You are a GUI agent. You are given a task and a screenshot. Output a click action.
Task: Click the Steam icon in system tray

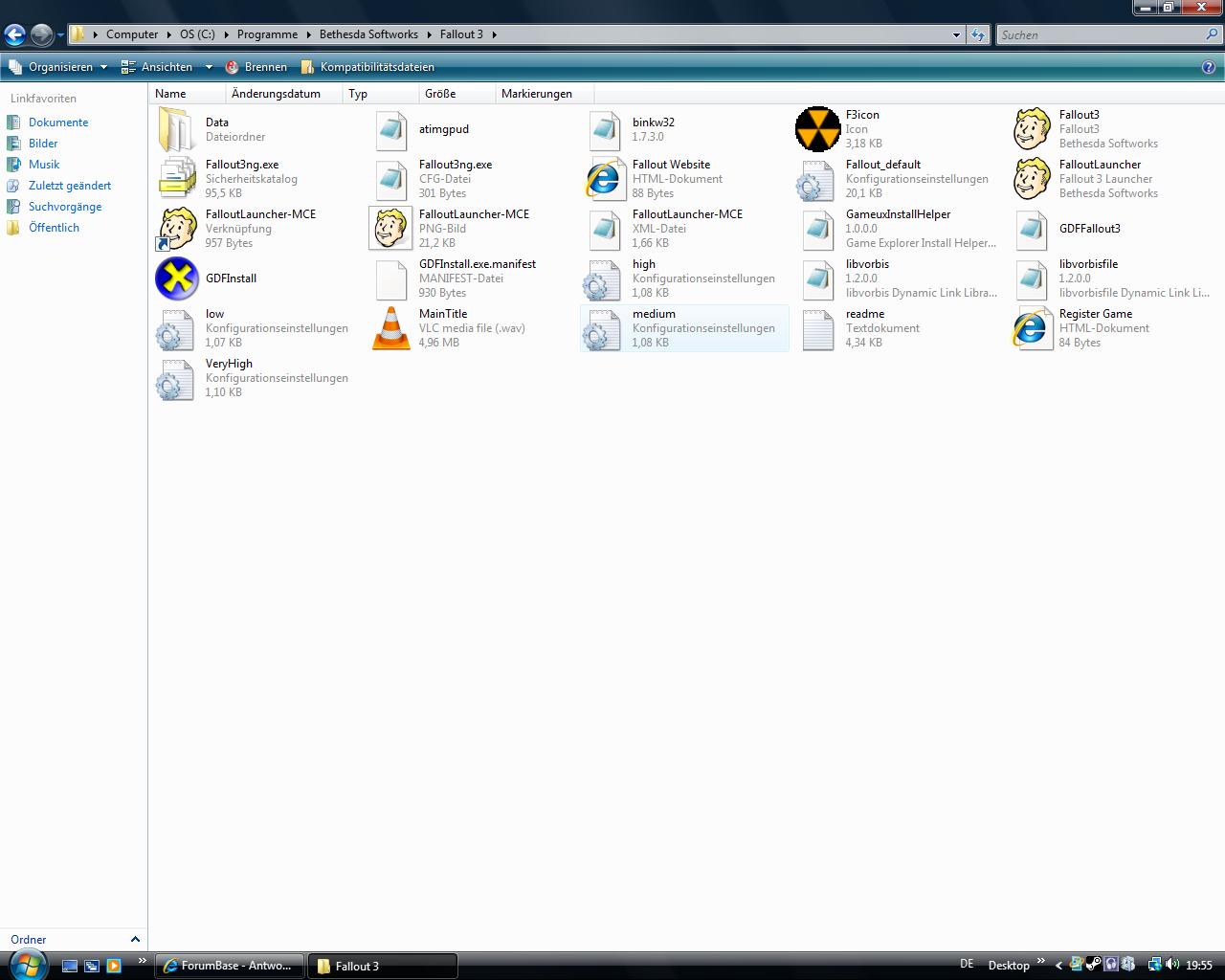click(x=1092, y=965)
